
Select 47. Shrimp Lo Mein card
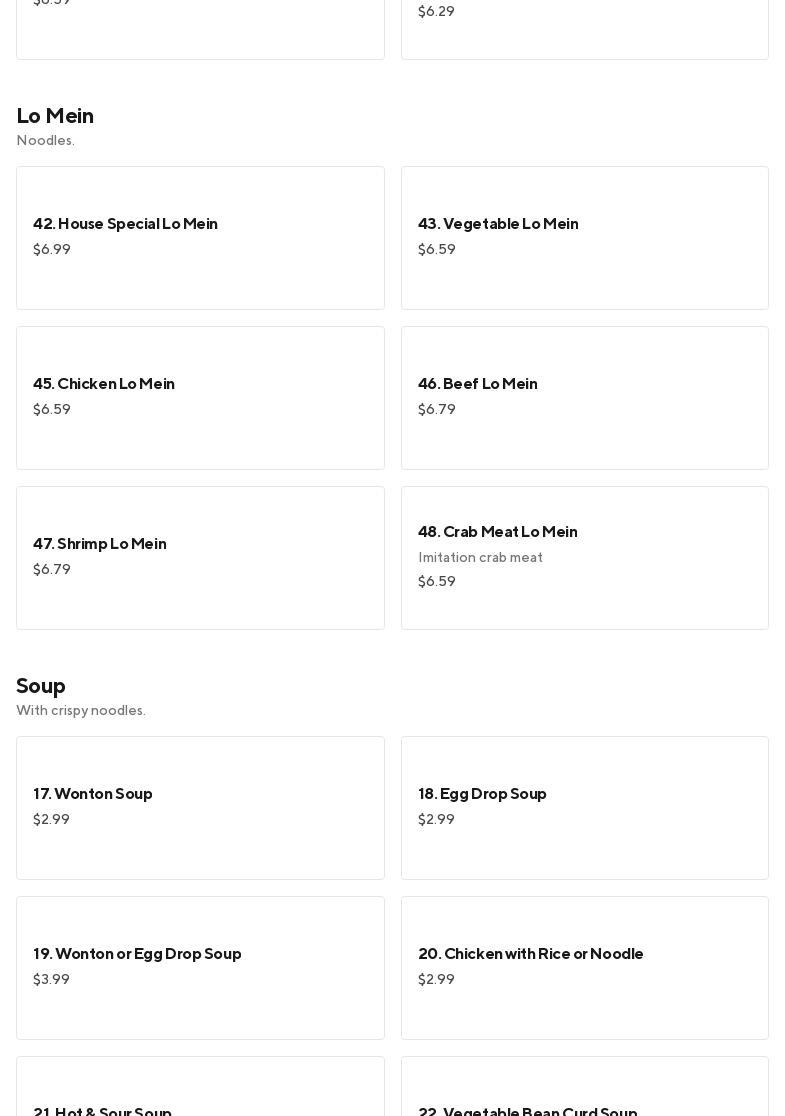(200, 557)
